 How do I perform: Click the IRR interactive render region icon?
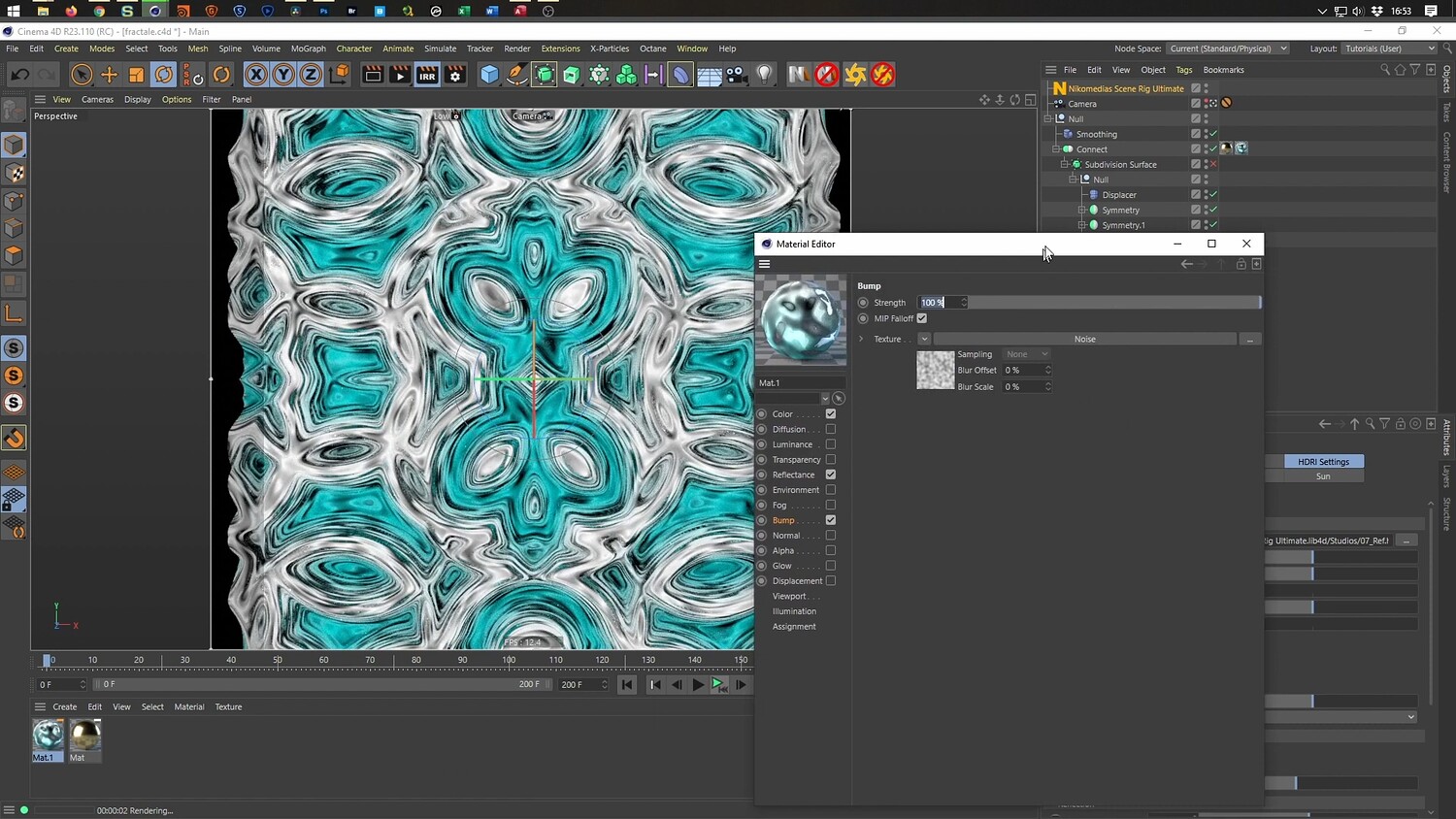coord(427,75)
